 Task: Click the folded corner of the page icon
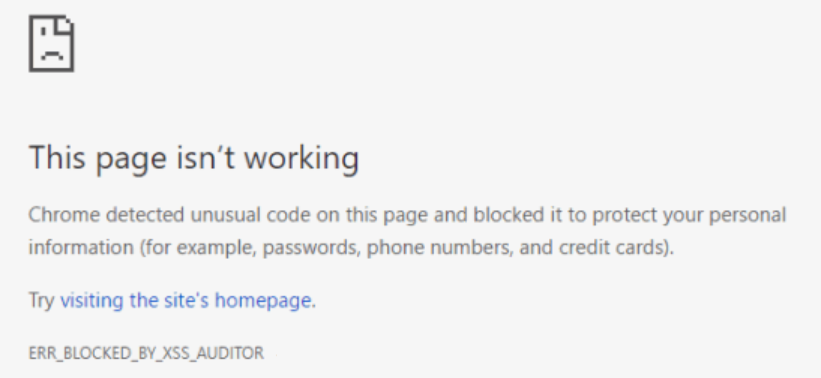[x=66, y=23]
